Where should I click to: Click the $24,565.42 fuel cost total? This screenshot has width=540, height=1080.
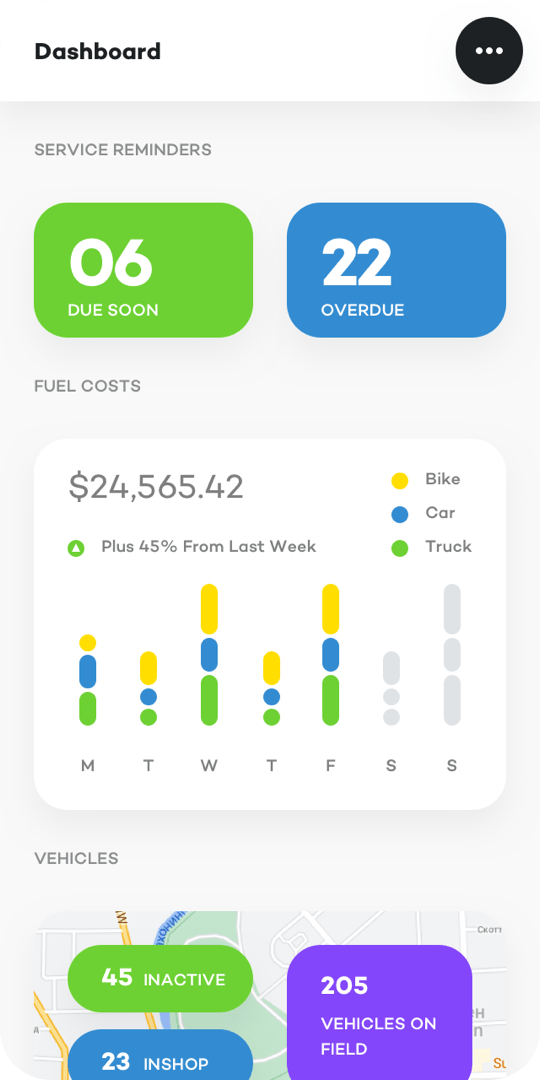(x=156, y=488)
